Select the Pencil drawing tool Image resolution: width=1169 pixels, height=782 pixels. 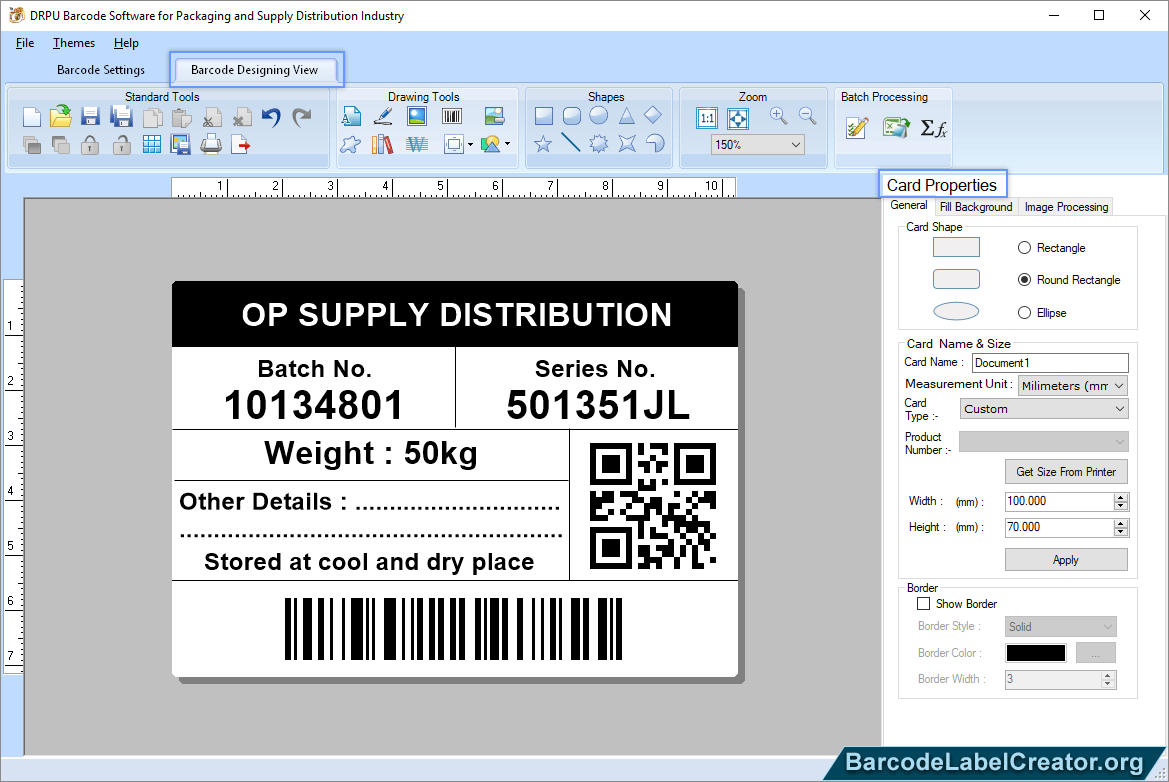pyautogui.click(x=383, y=116)
